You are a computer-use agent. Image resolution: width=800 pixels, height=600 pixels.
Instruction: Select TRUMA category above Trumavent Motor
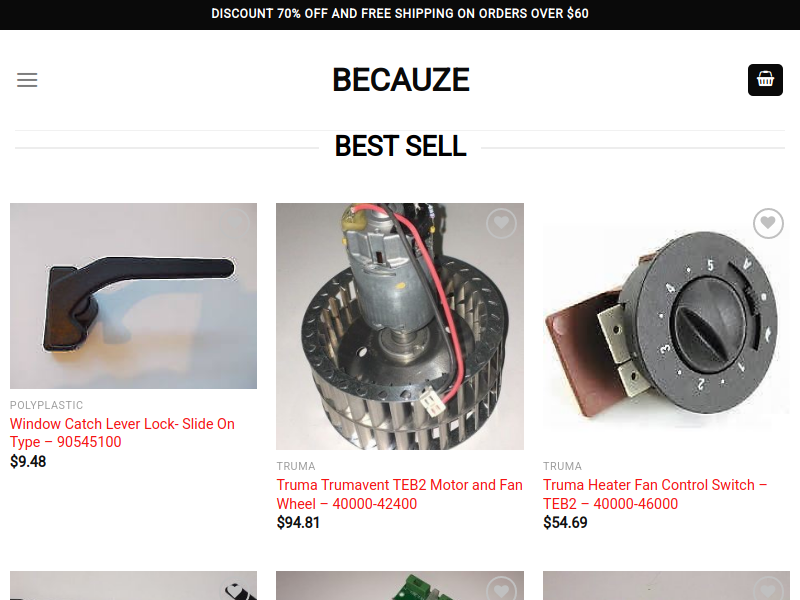(296, 466)
